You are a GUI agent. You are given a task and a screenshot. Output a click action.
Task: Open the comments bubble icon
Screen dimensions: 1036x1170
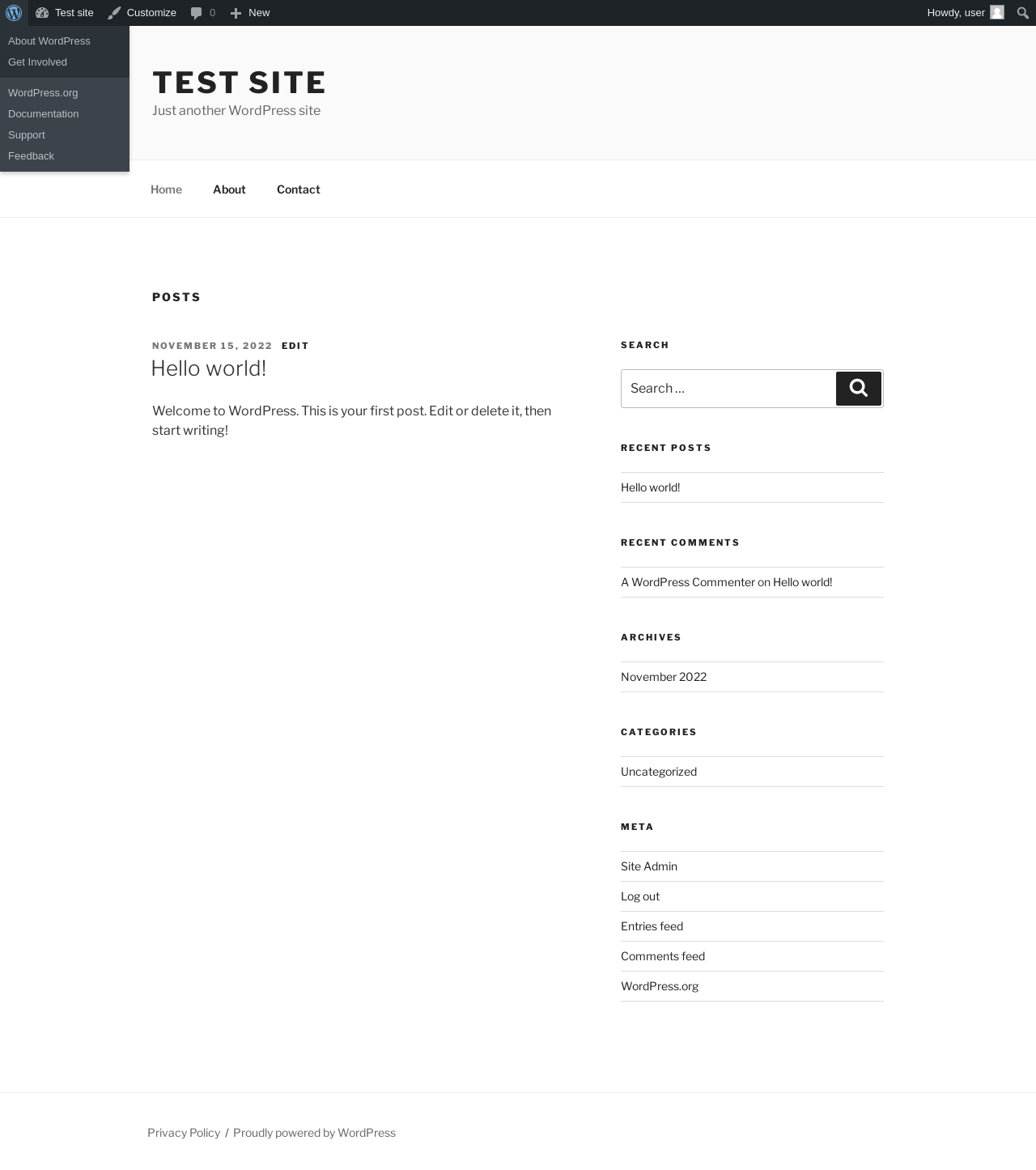[x=196, y=13]
